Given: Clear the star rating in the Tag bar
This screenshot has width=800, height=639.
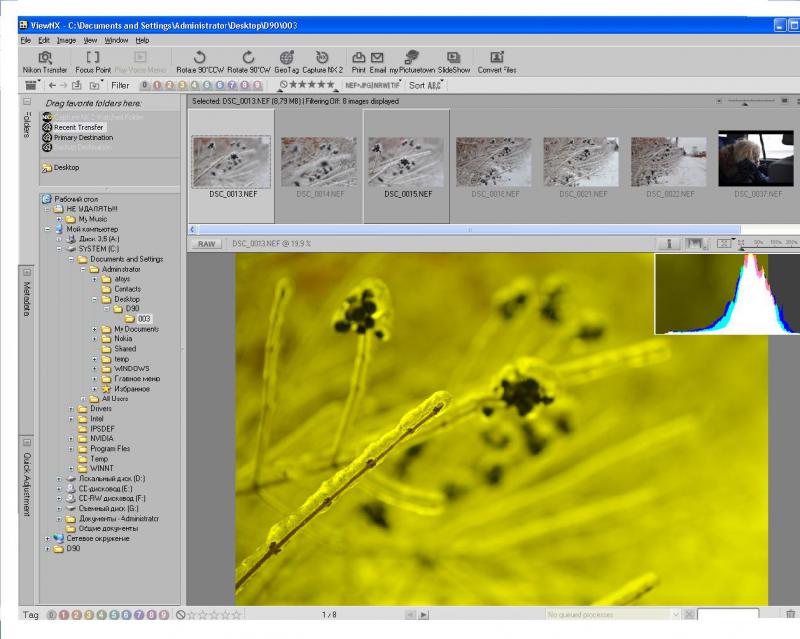Looking at the screenshot, I should point(181,615).
